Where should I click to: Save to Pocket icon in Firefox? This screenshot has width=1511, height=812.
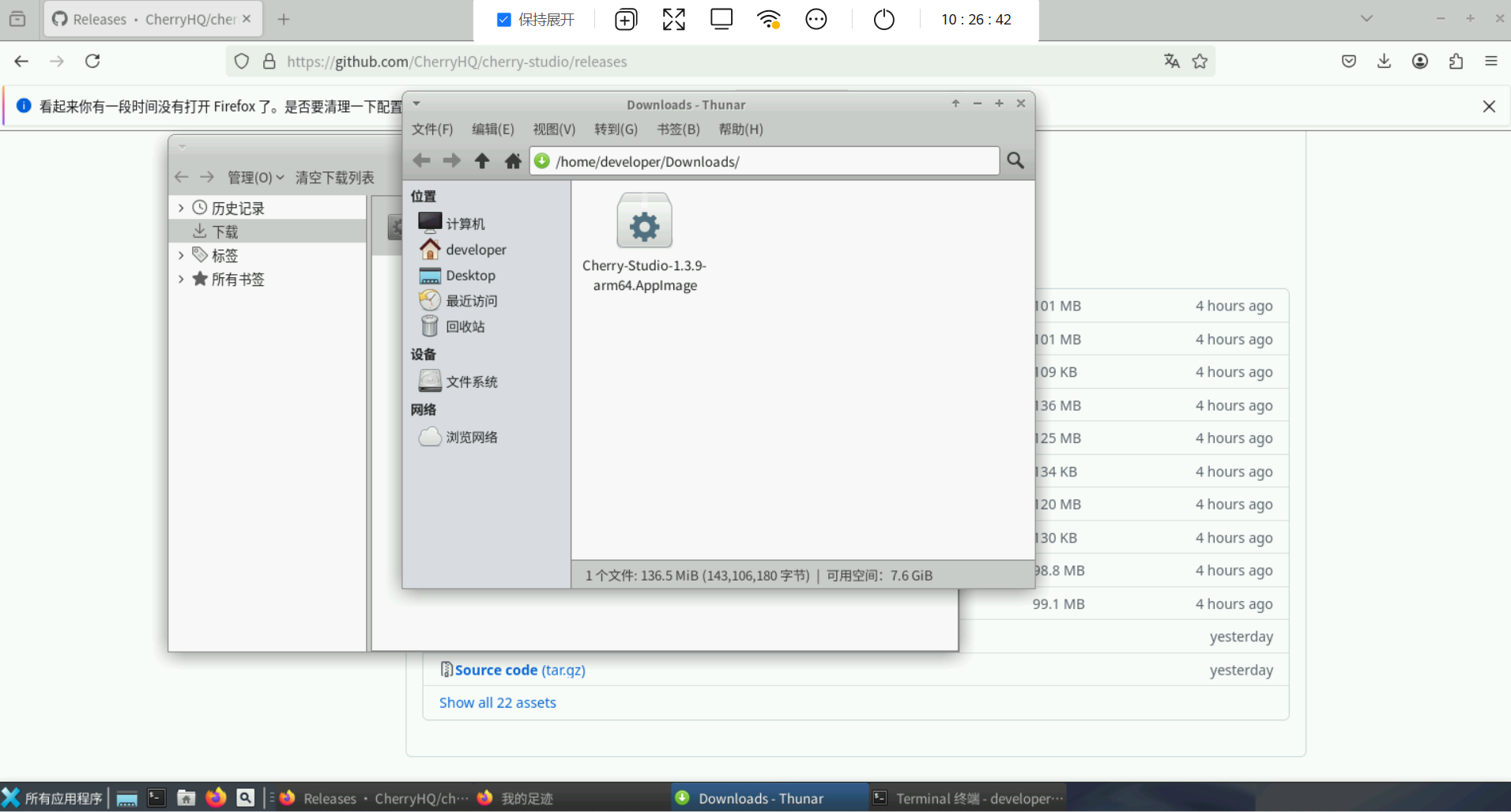pyautogui.click(x=1349, y=62)
